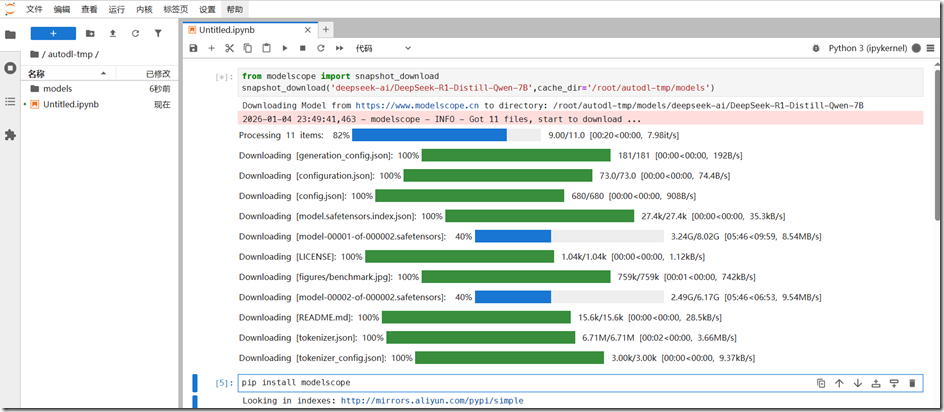Insert a cell below the pip cell

tap(894, 383)
